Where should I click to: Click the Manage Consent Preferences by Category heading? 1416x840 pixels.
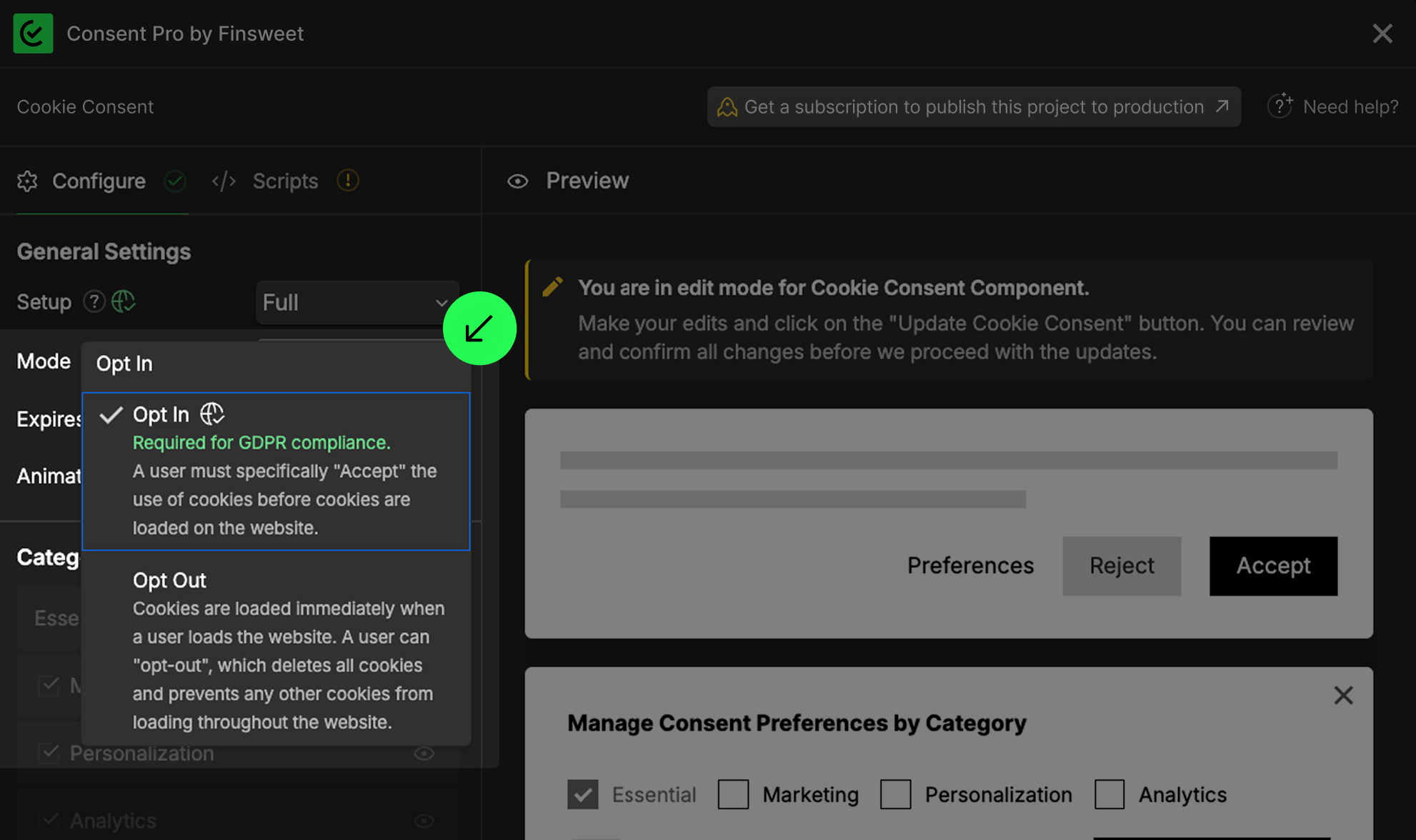[797, 724]
